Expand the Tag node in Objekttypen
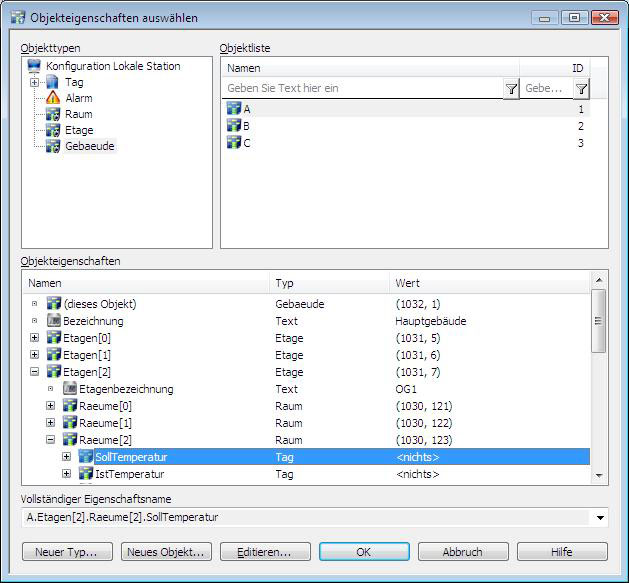629x583 pixels. pos(34,82)
